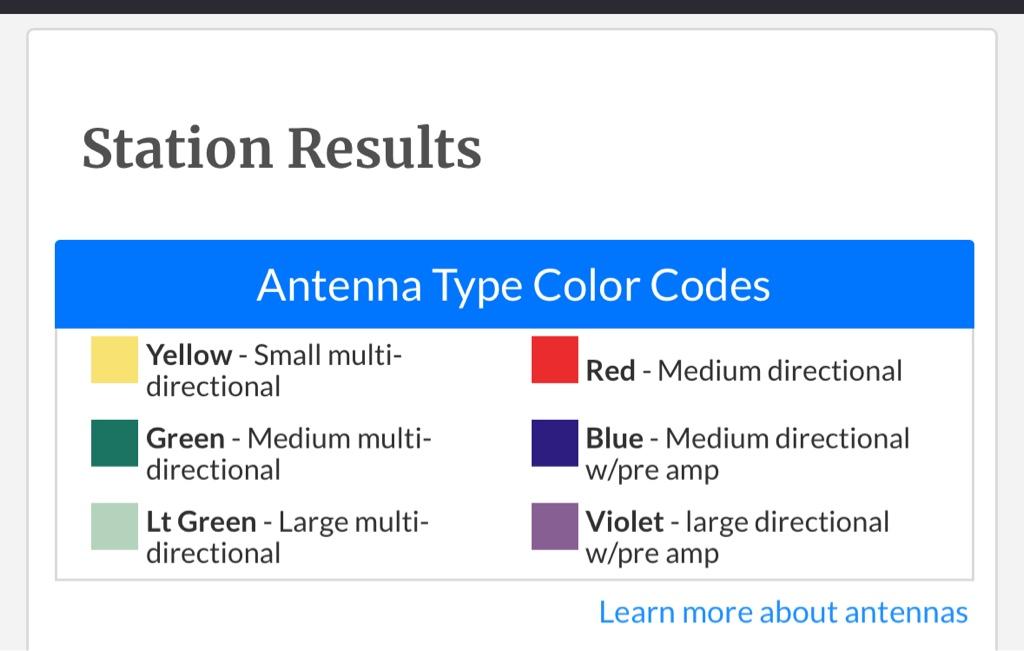Click the dark bar at the top
This screenshot has width=1024, height=651.
tap(512, 7)
